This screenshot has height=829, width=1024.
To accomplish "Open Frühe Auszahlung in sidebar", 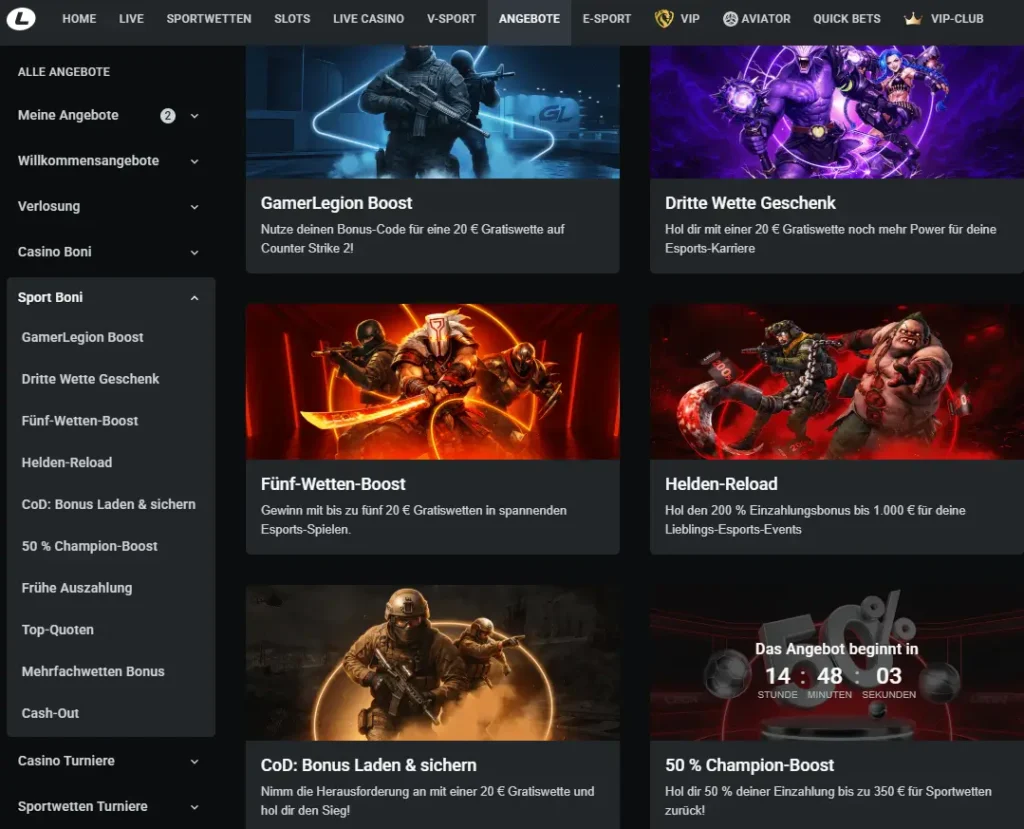I will coord(76,588).
